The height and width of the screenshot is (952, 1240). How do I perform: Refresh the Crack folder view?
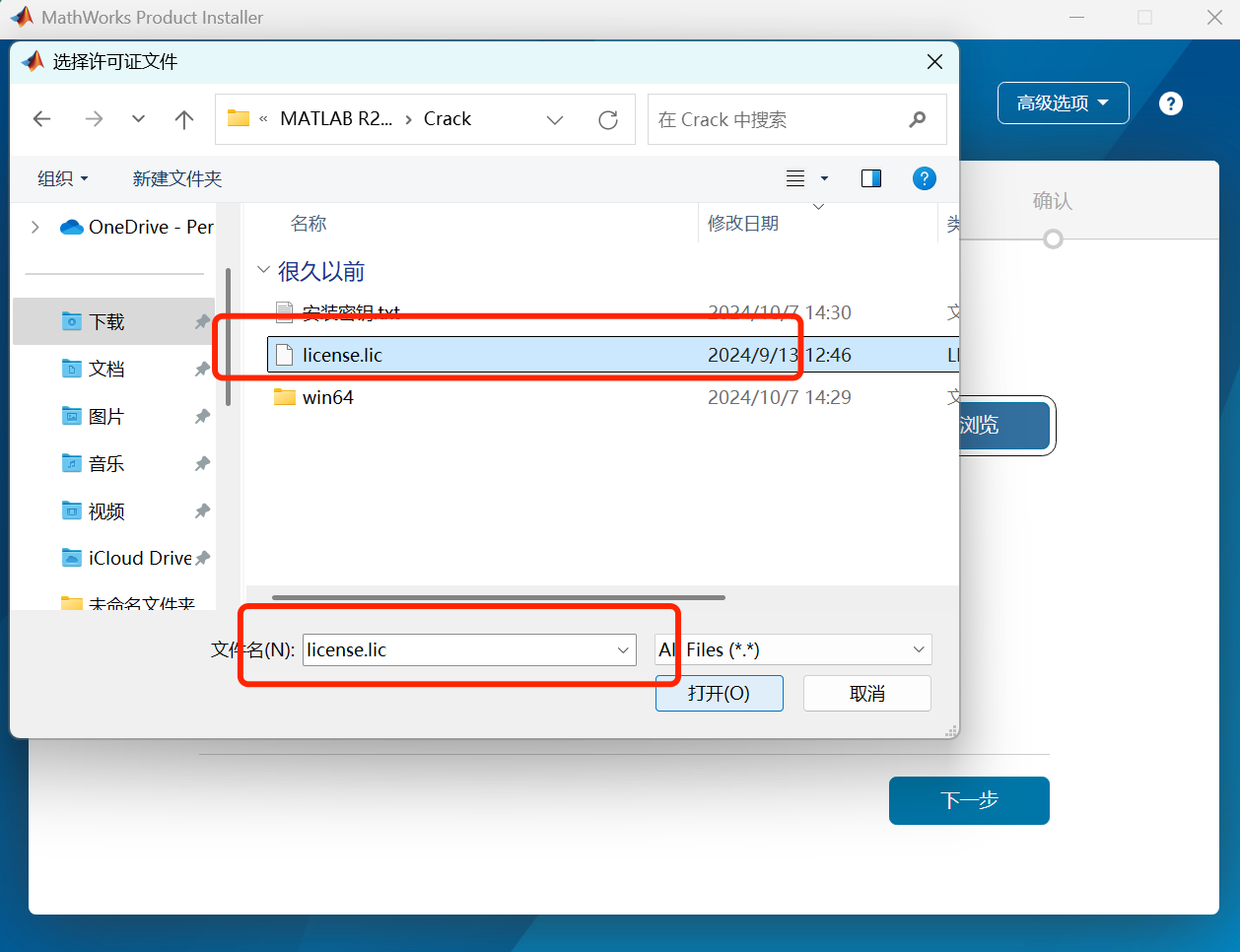tap(608, 119)
